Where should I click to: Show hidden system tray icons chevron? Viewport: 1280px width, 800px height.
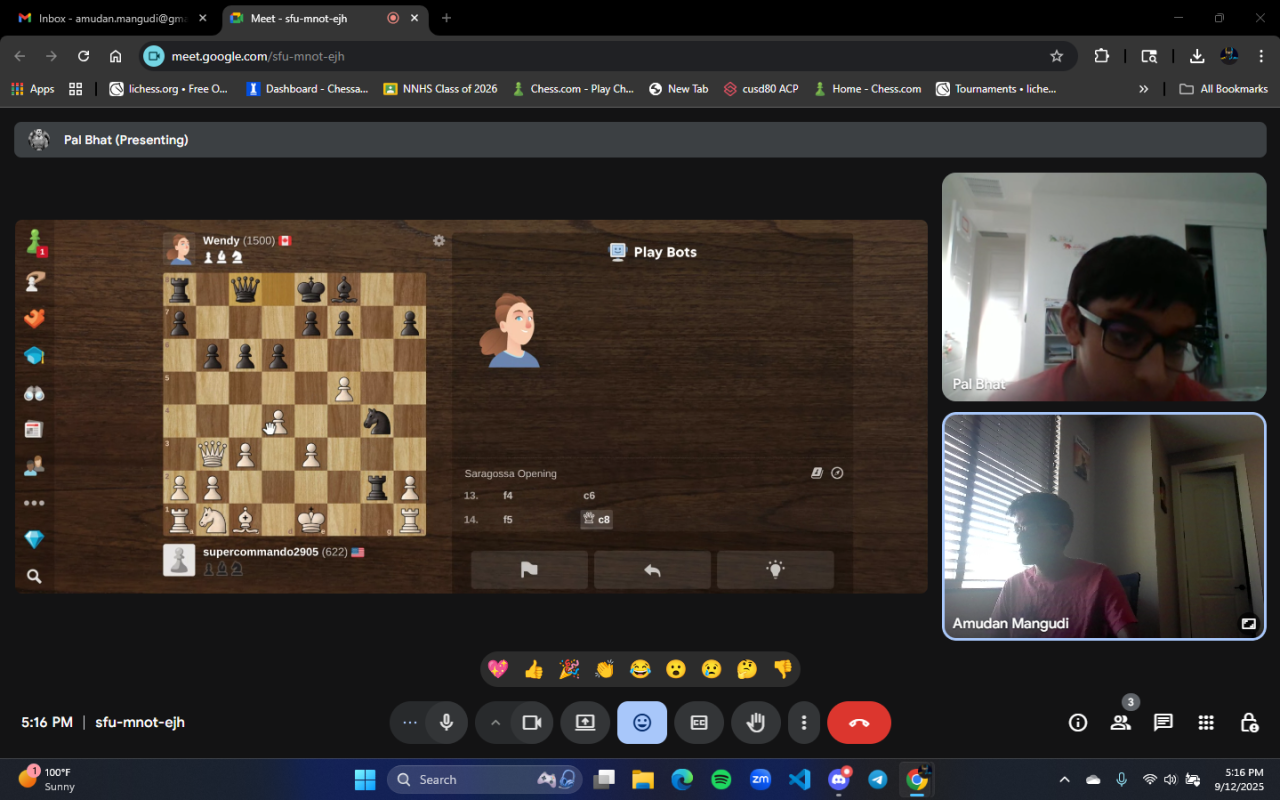[1064, 779]
